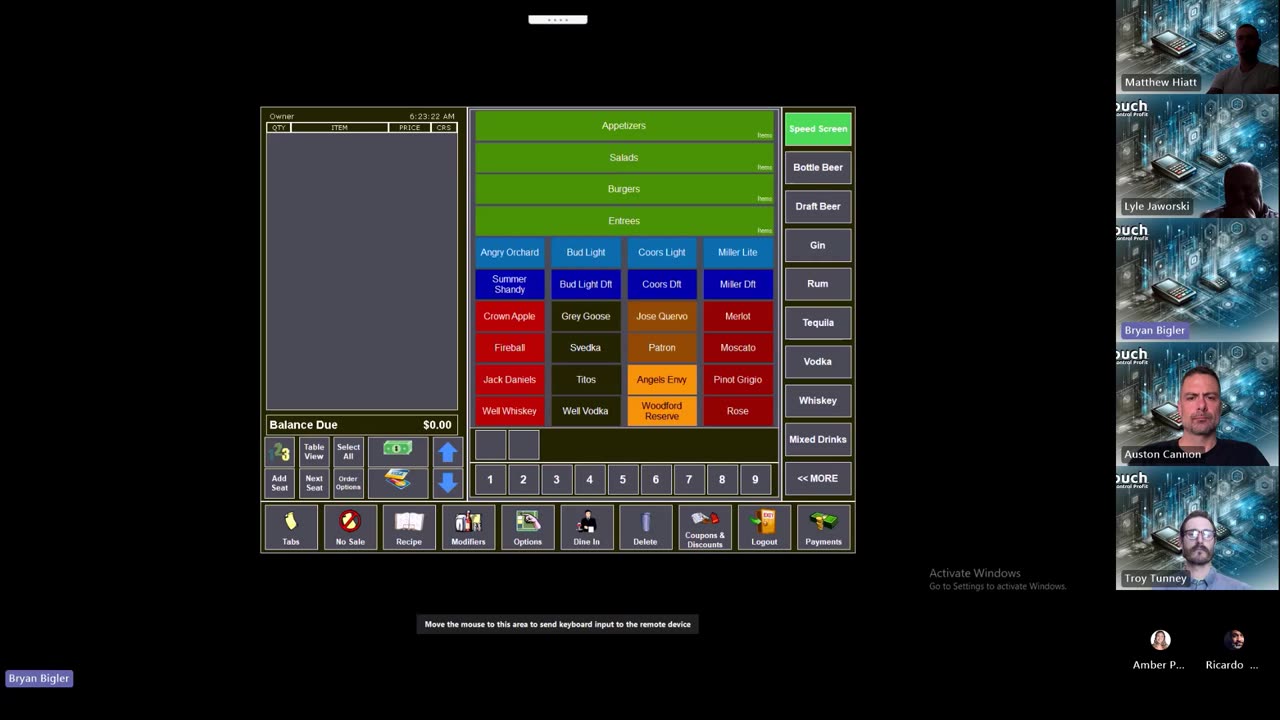
Task: Switch to Gin tab
Action: click(818, 246)
